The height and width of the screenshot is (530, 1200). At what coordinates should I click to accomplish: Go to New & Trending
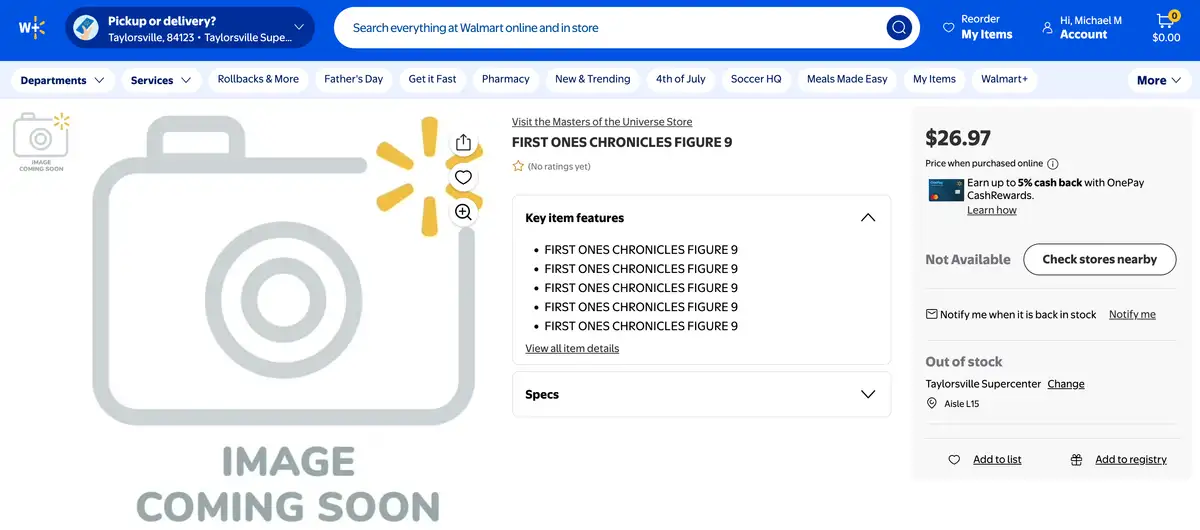point(593,79)
